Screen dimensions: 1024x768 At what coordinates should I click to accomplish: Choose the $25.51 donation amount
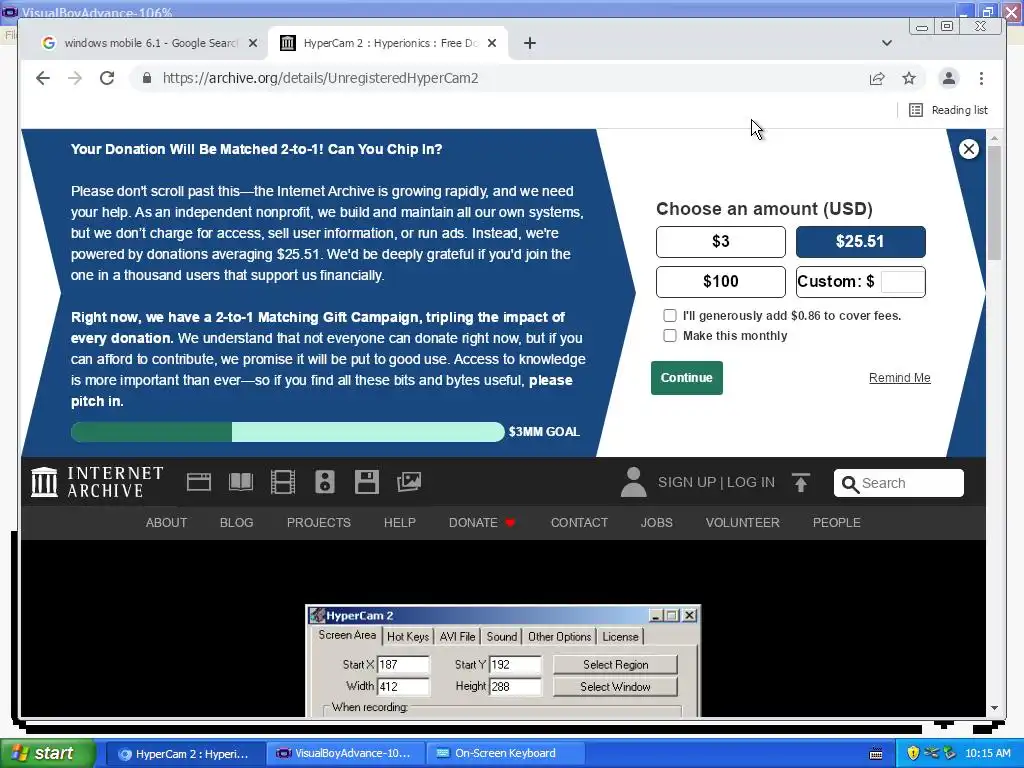860,242
